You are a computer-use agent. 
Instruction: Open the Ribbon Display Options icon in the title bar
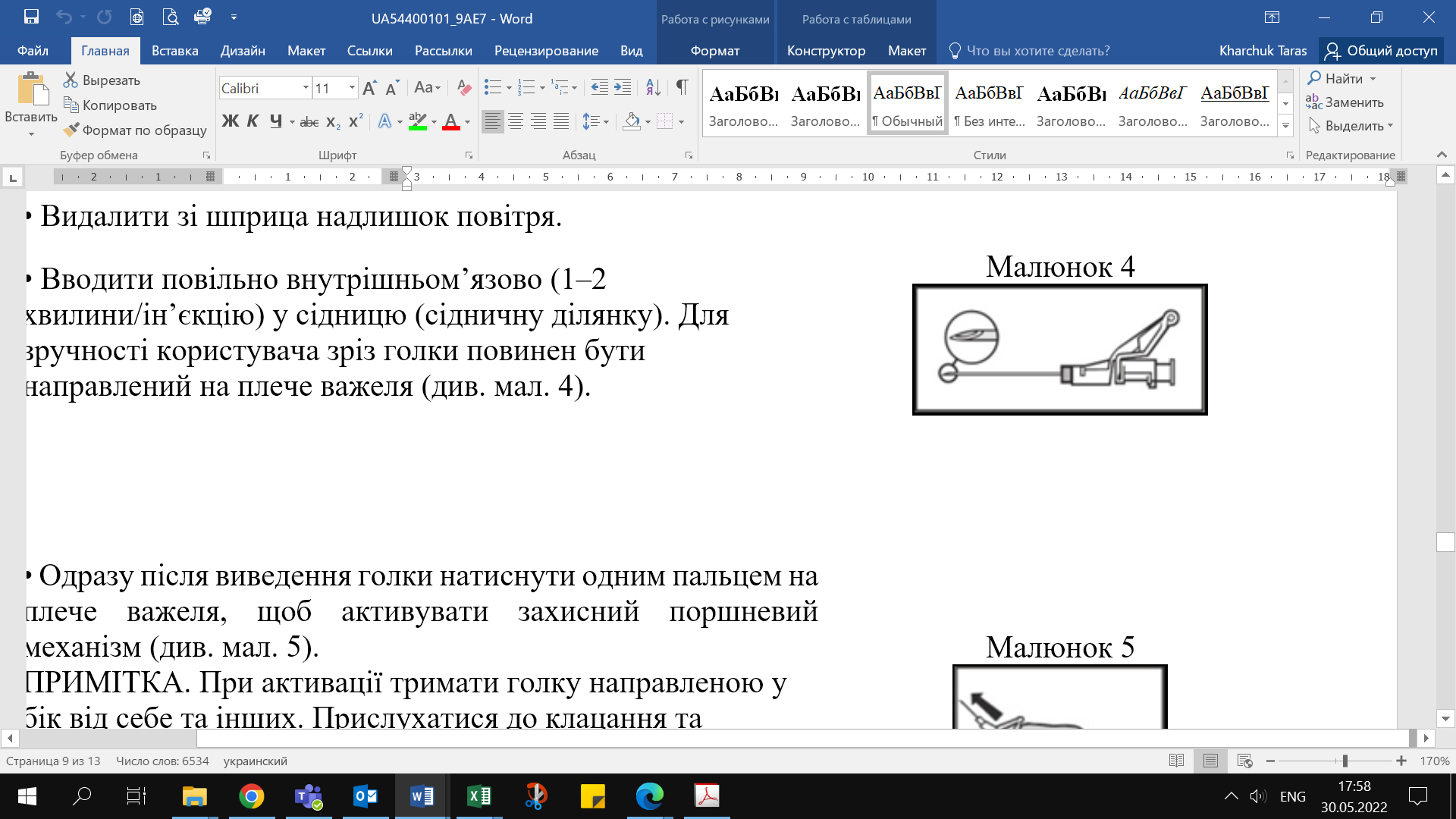pos(1272,17)
